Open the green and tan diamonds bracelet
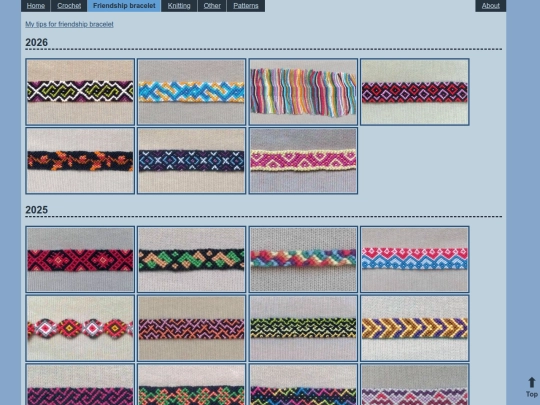This screenshot has height=405, width=540. (x=191, y=259)
